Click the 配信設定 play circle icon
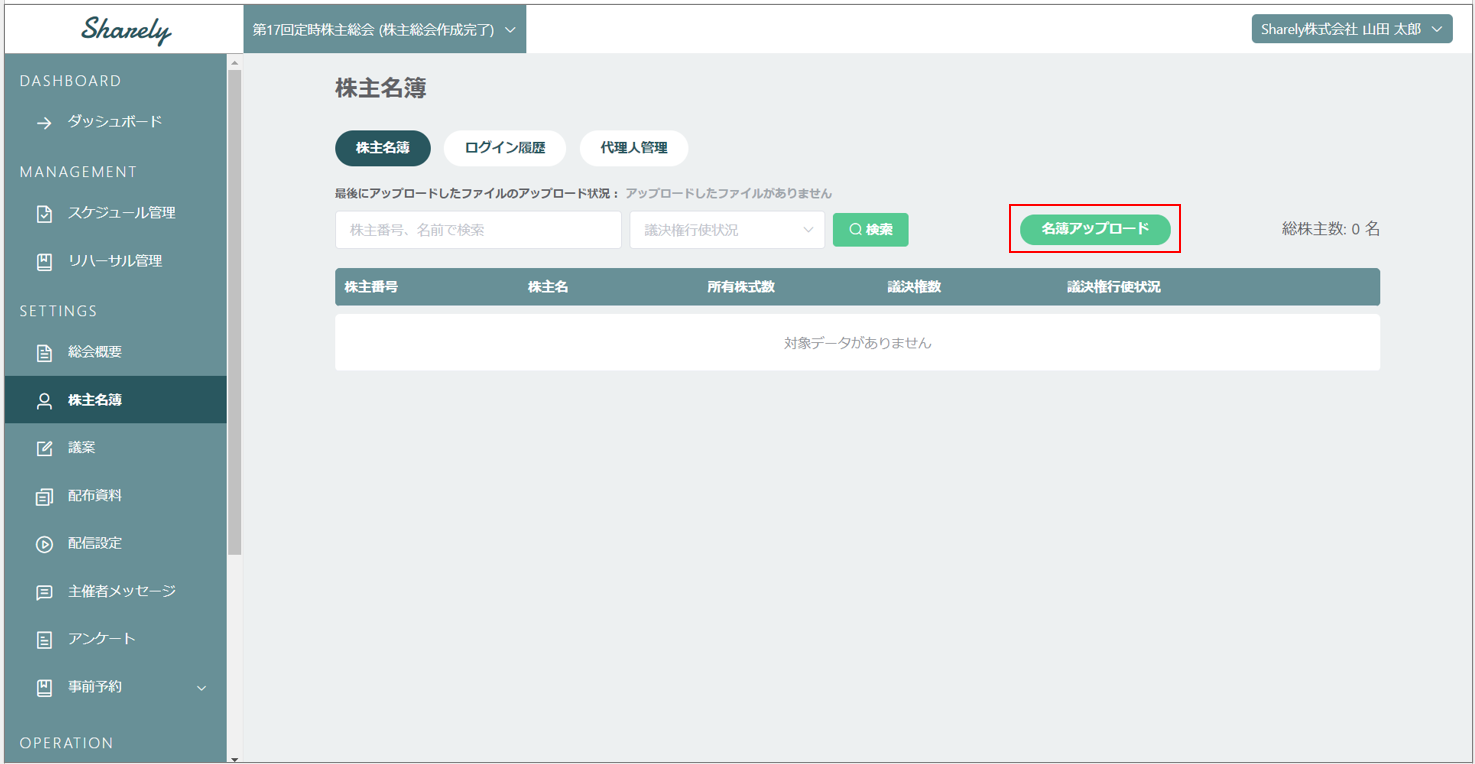This screenshot has height=764, width=1475. (44, 545)
